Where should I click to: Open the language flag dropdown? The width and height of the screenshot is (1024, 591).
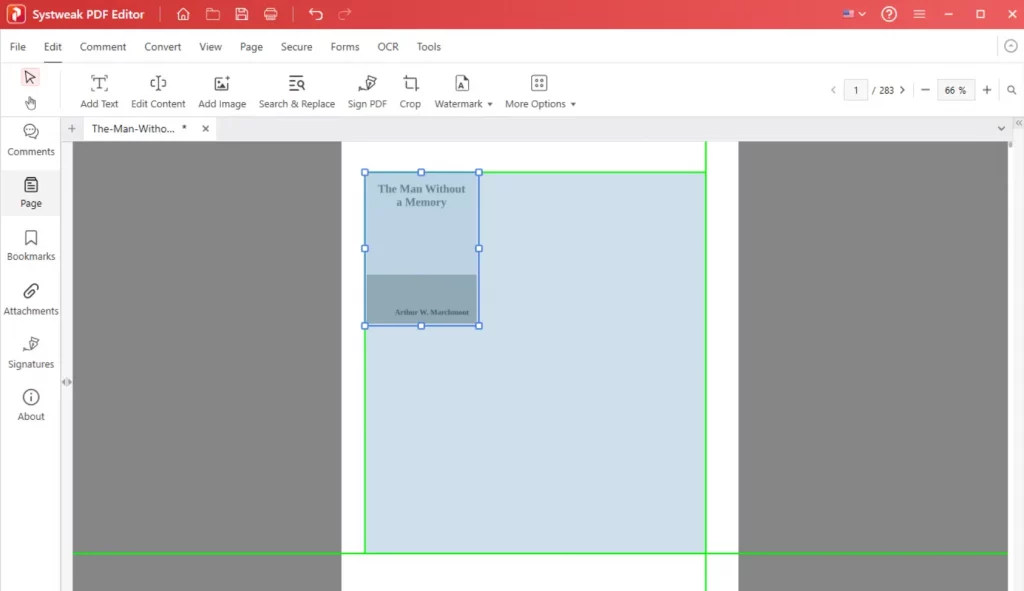coord(853,14)
